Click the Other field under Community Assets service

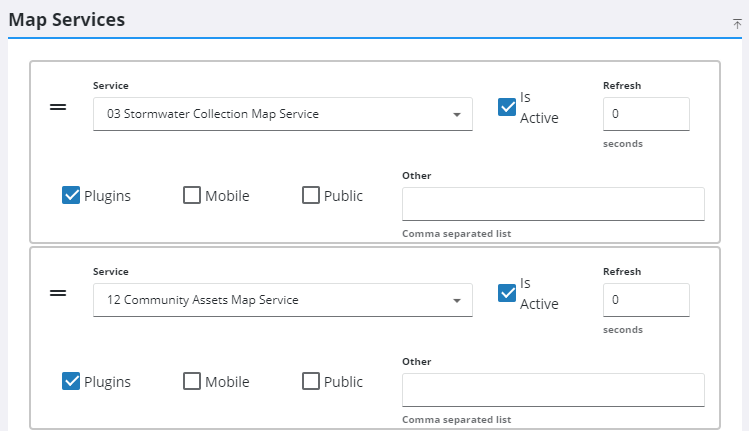pyautogui.click(x=553, y=390)
